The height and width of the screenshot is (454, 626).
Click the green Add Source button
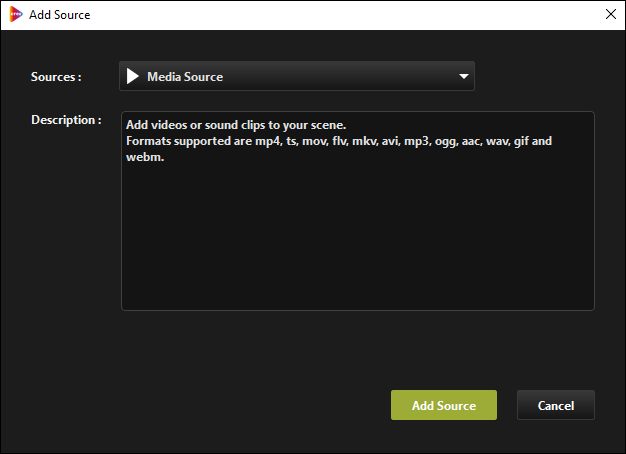tap(444, 405)
